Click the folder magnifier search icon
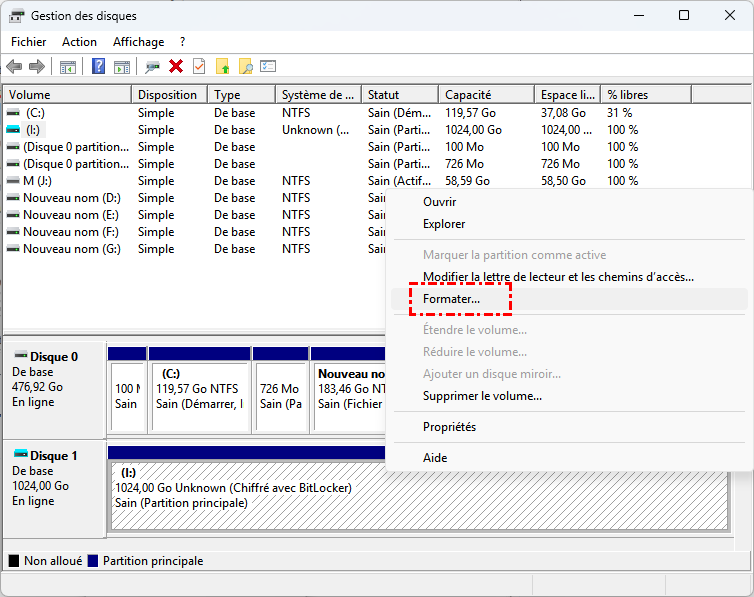This screenshot has width=754, height=597. (x=245, y=67)
